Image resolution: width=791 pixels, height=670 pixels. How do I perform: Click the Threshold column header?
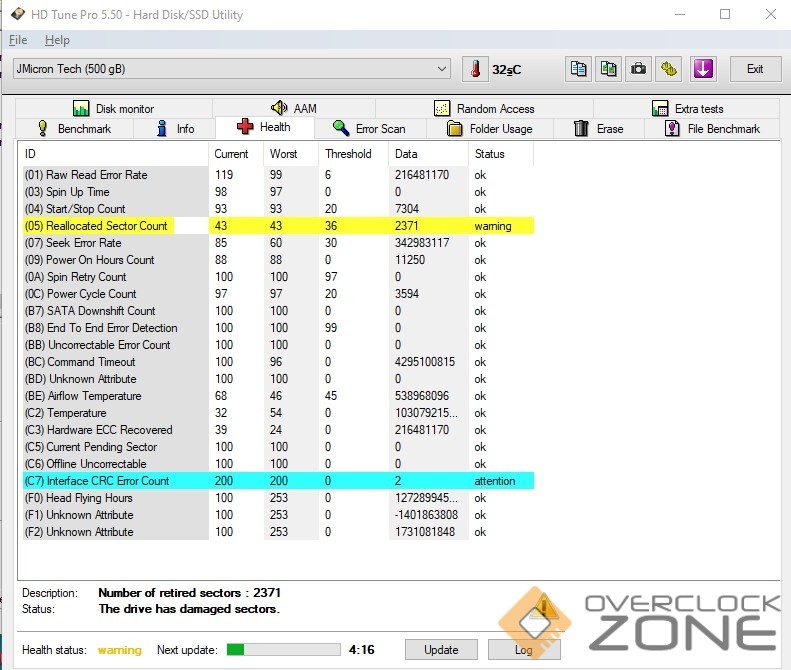[353, 154]
